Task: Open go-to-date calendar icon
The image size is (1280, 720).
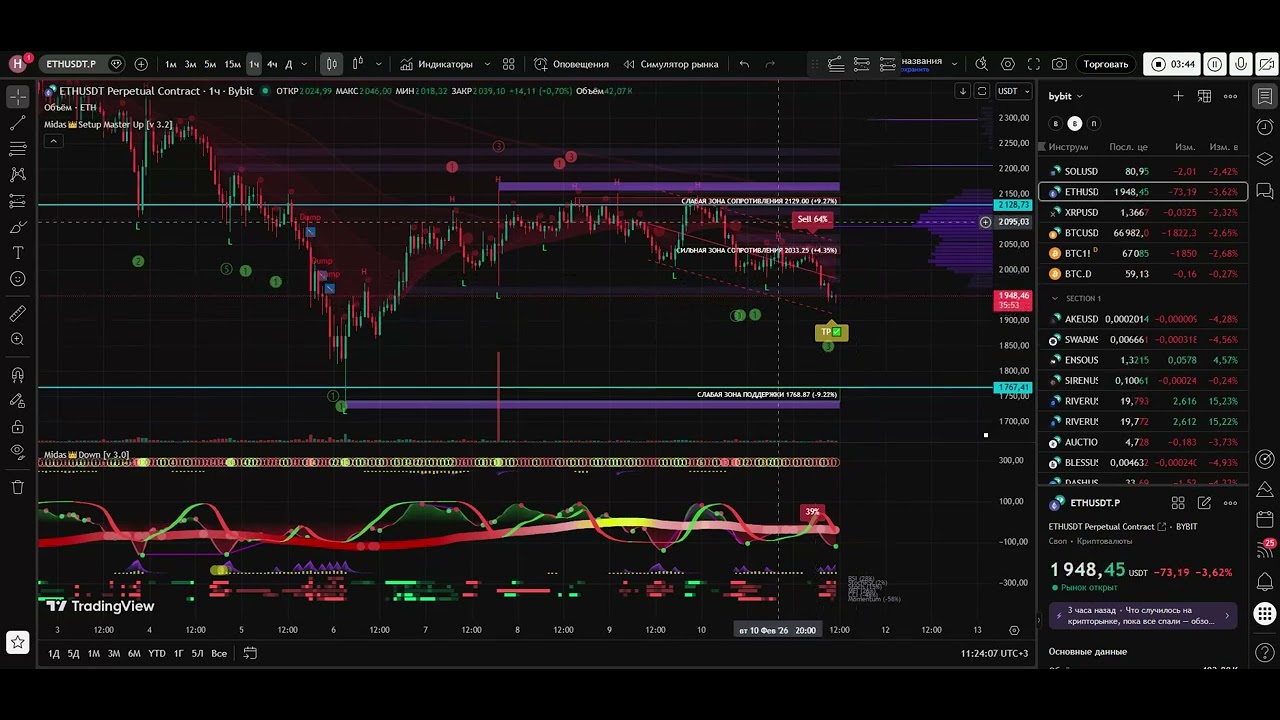Action: pyautogui.click(x=250, y=653)
